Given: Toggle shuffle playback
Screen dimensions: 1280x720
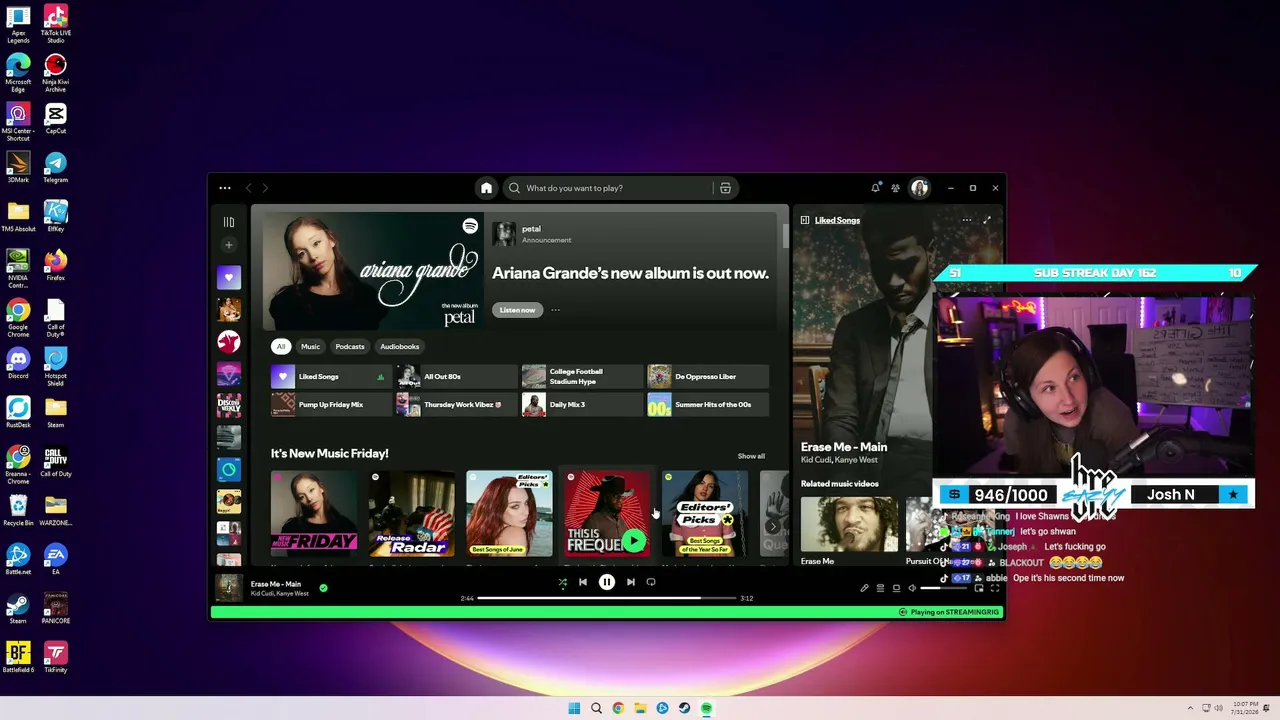Looking at the screenshot, I should pyautogui.click(x=562, y=582).
